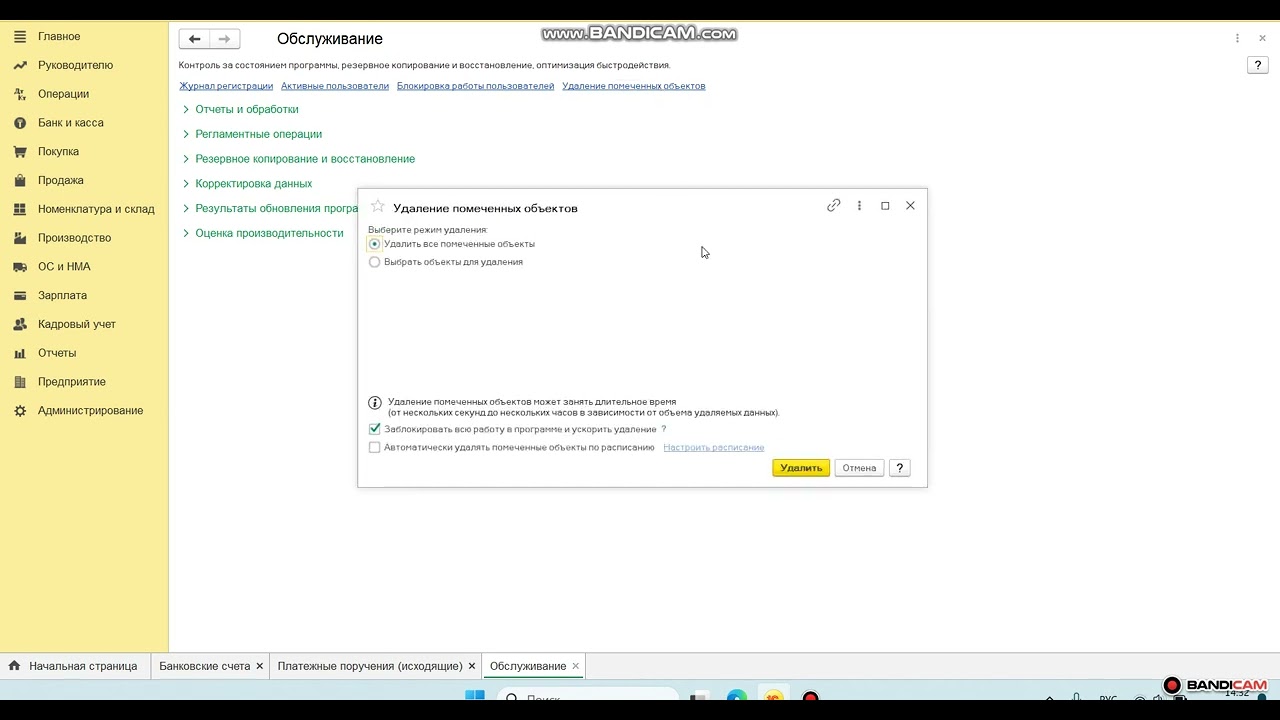1280x720 pixels.
Task: Switch to Начальная страница tab
Action: 73,666
